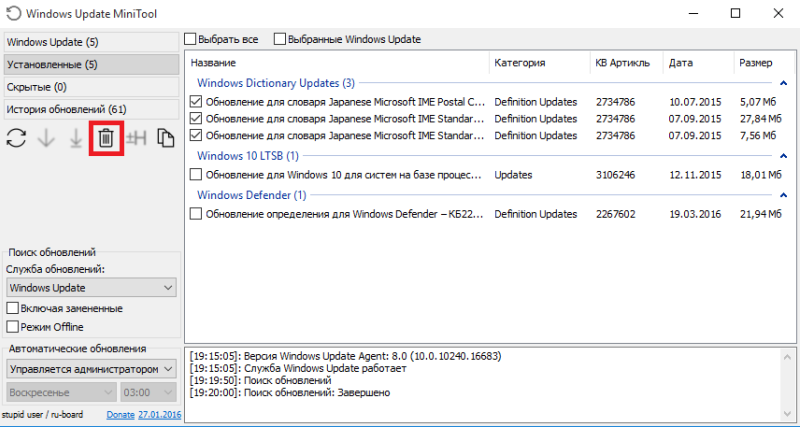800x427 pixels.
Task: Click the date 19.03.2016 cell
Action: tap(695, 214)
